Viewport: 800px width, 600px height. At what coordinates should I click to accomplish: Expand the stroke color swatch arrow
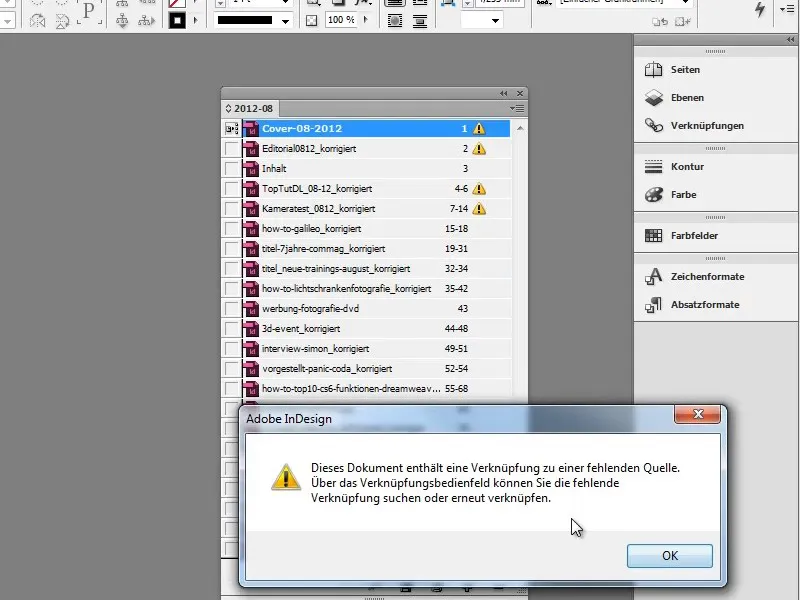[x=195, y=20]
